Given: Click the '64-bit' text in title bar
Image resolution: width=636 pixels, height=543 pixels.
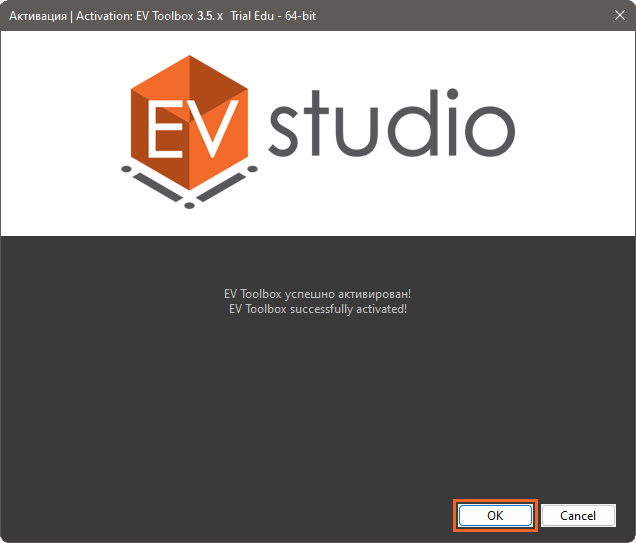Looking at the screenshot, I should pyautogui.click(x=300, y=16).
